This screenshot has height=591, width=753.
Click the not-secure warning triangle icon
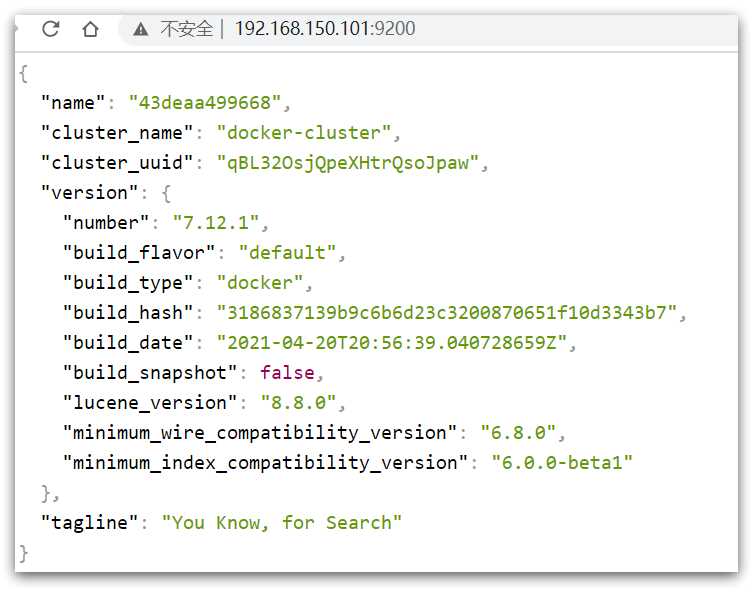click(141, 29)
